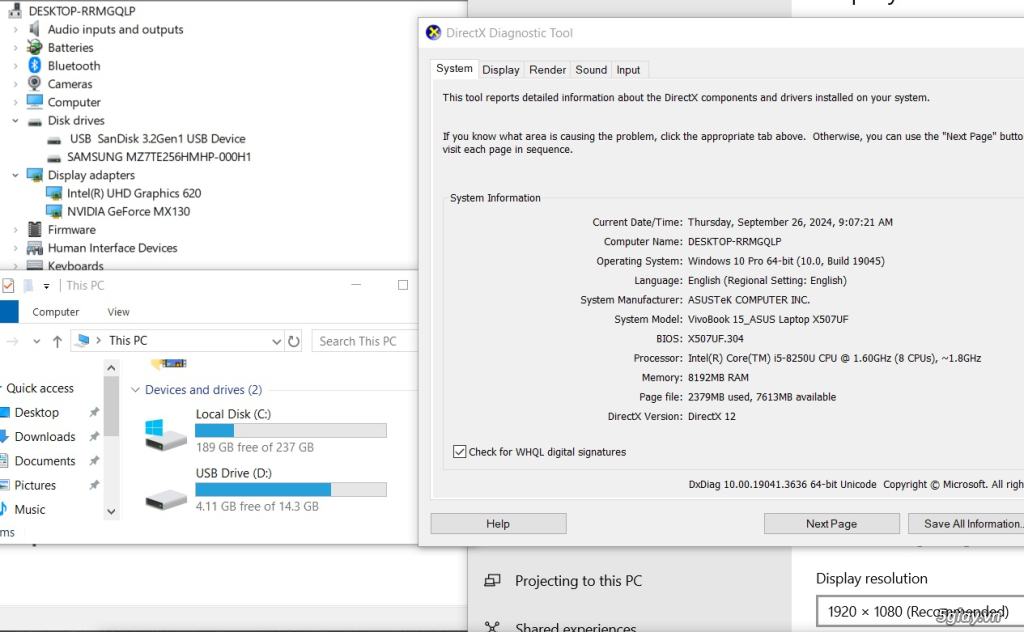Open Projecting to this PC settings
Image resolution: width=1024 pixels, height=632 pixels.
[578, 580]
